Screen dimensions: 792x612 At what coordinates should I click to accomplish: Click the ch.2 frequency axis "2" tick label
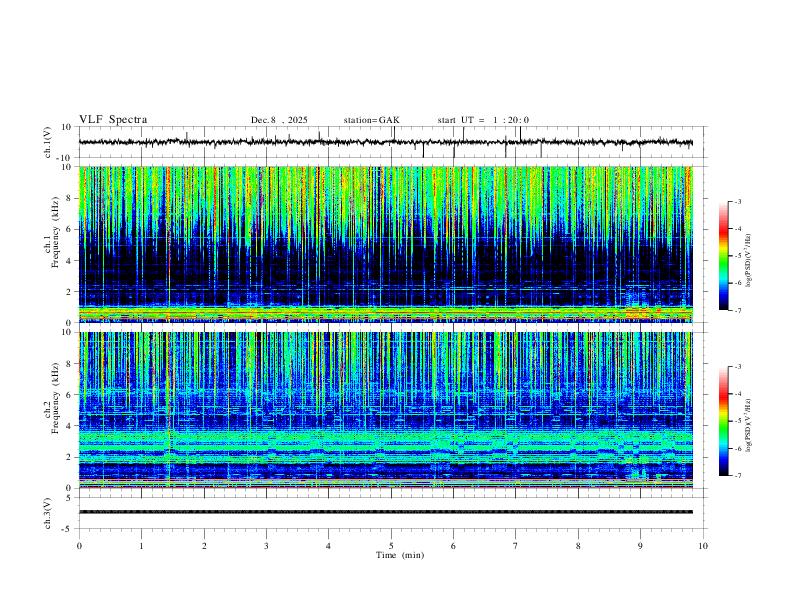tap(70, 457)
